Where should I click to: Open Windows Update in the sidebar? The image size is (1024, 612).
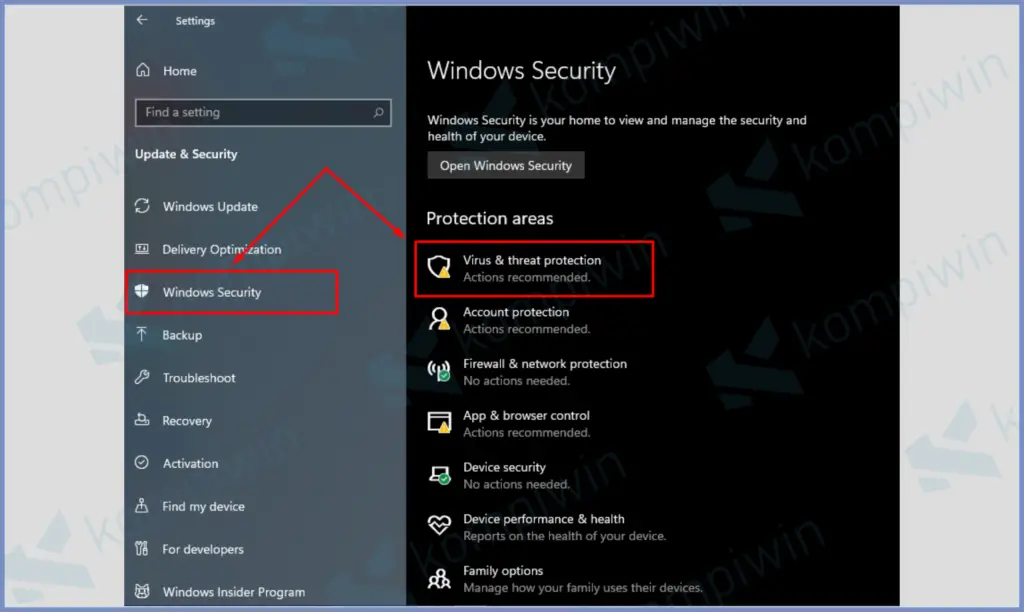(x=210, y=207)
